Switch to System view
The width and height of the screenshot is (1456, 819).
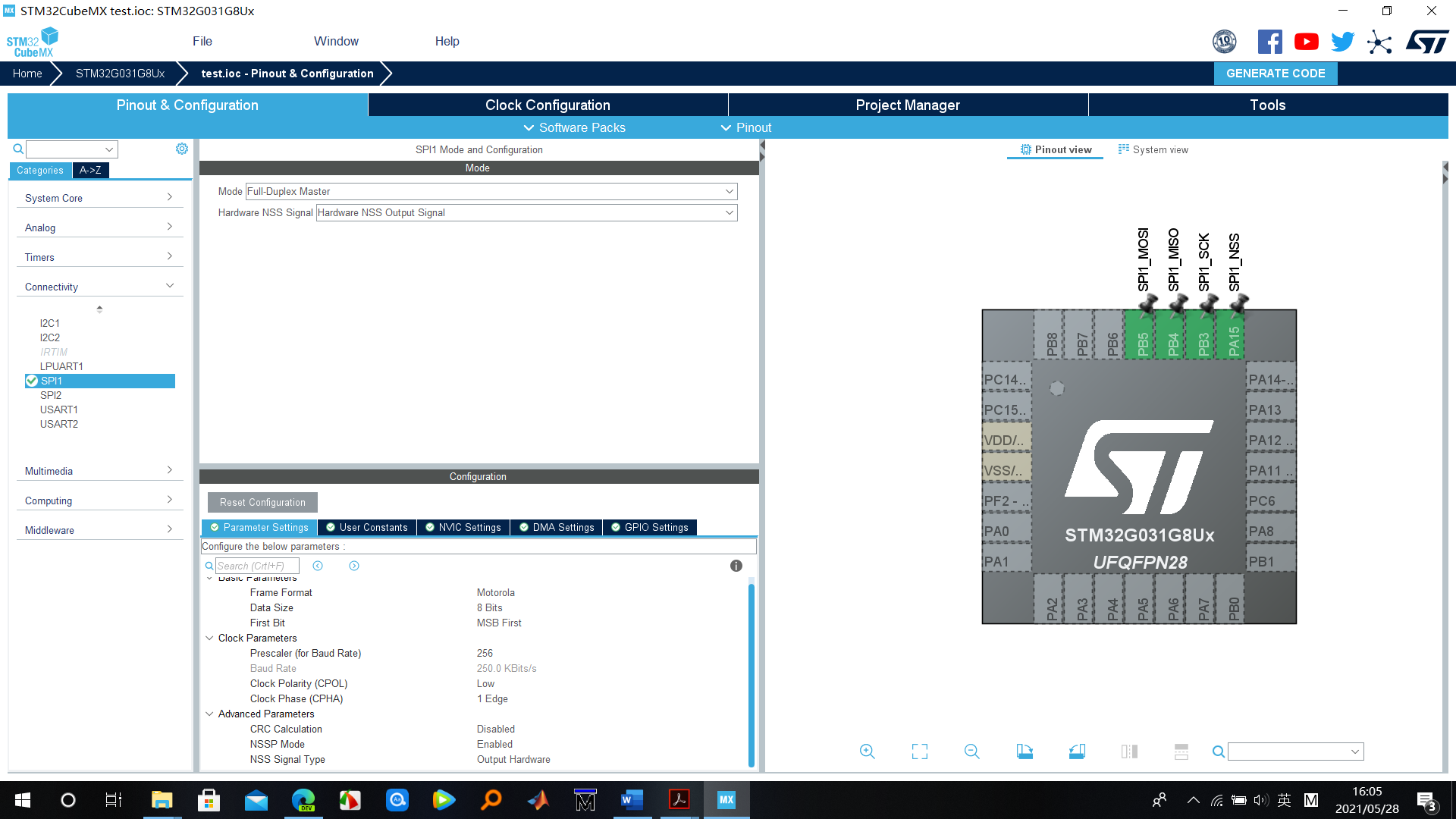point(1153,149)
